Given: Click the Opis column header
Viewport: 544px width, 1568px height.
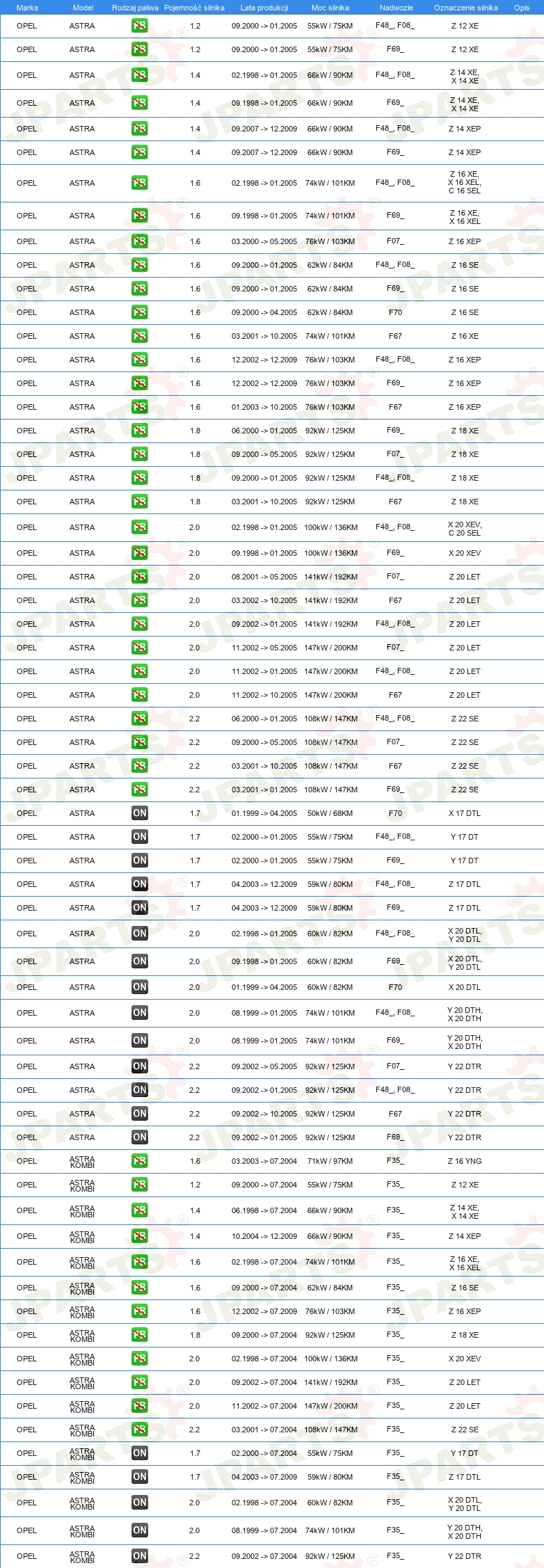Looking at the screenshot, I should (x=522, y=8).
